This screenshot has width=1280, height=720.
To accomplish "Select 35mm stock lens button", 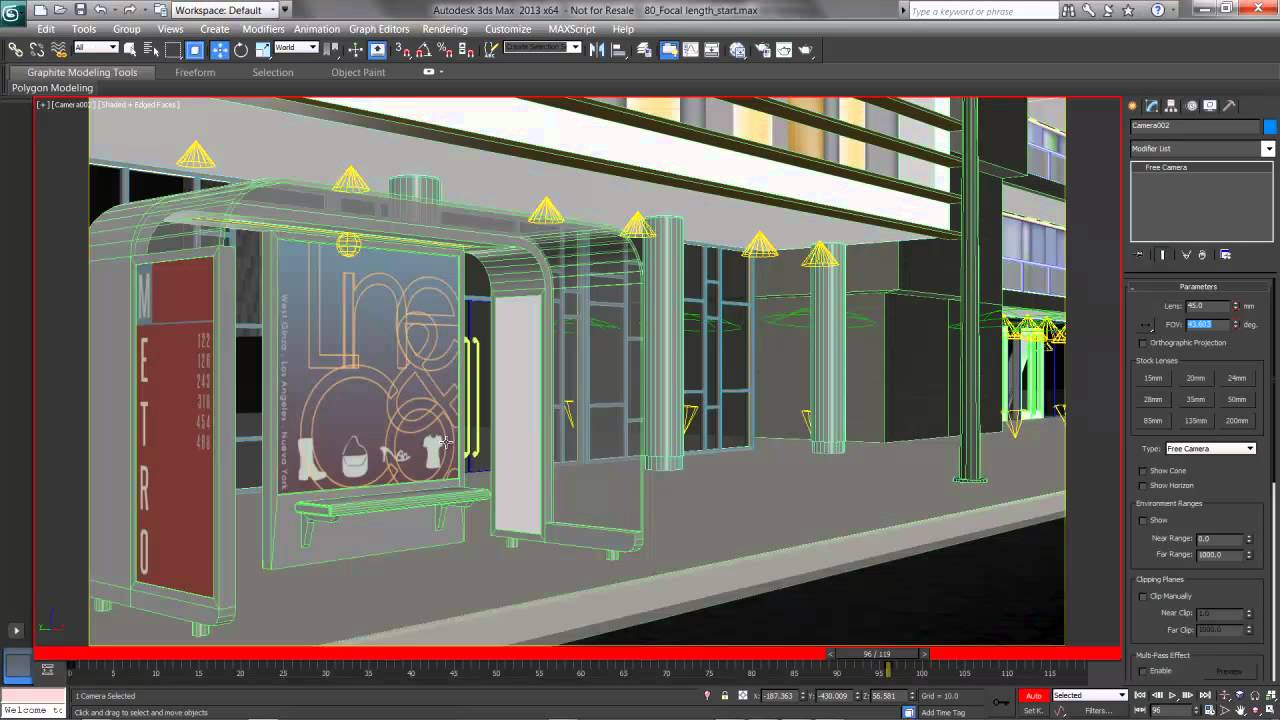I will click(x=1196, y=399).
